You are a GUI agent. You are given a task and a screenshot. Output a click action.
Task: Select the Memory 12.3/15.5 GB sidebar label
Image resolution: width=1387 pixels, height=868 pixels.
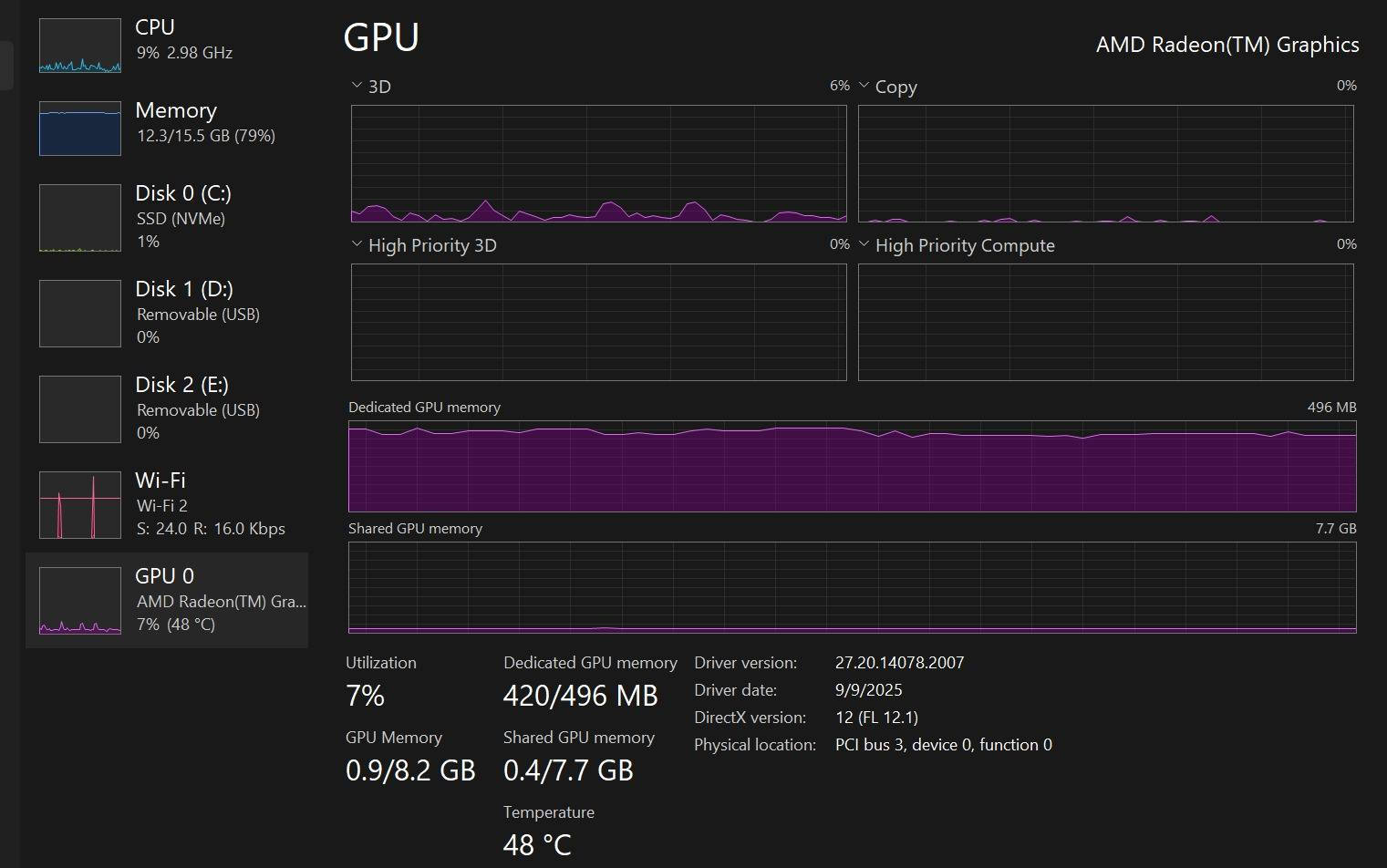(205, 135)
